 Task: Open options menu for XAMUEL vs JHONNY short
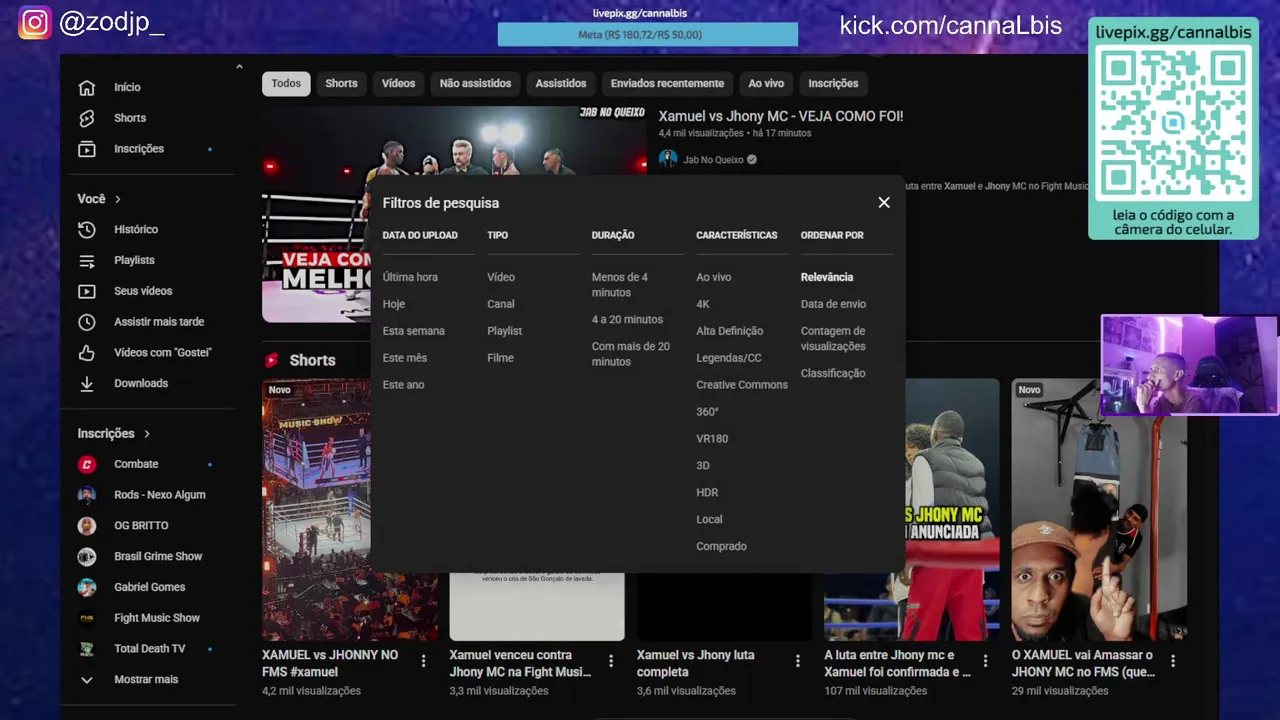click(x=424, y=661)
